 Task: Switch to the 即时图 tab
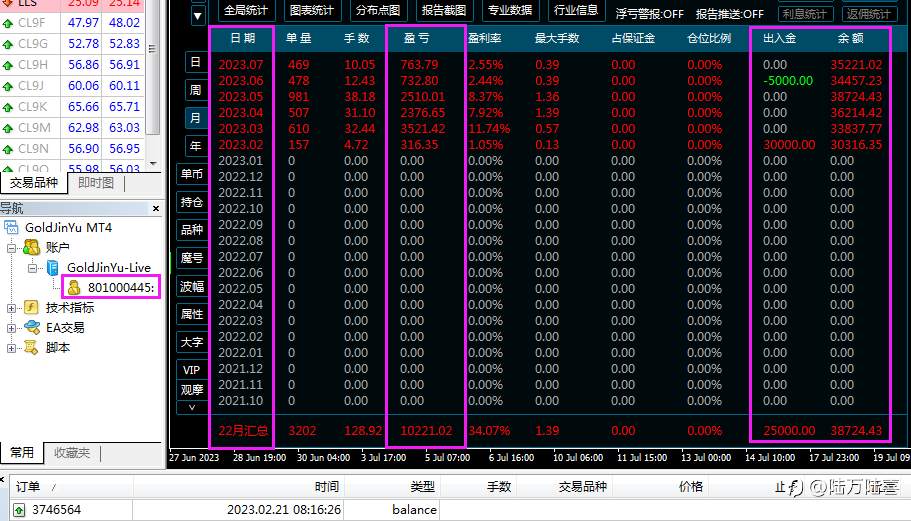click(x=96, y=183)
